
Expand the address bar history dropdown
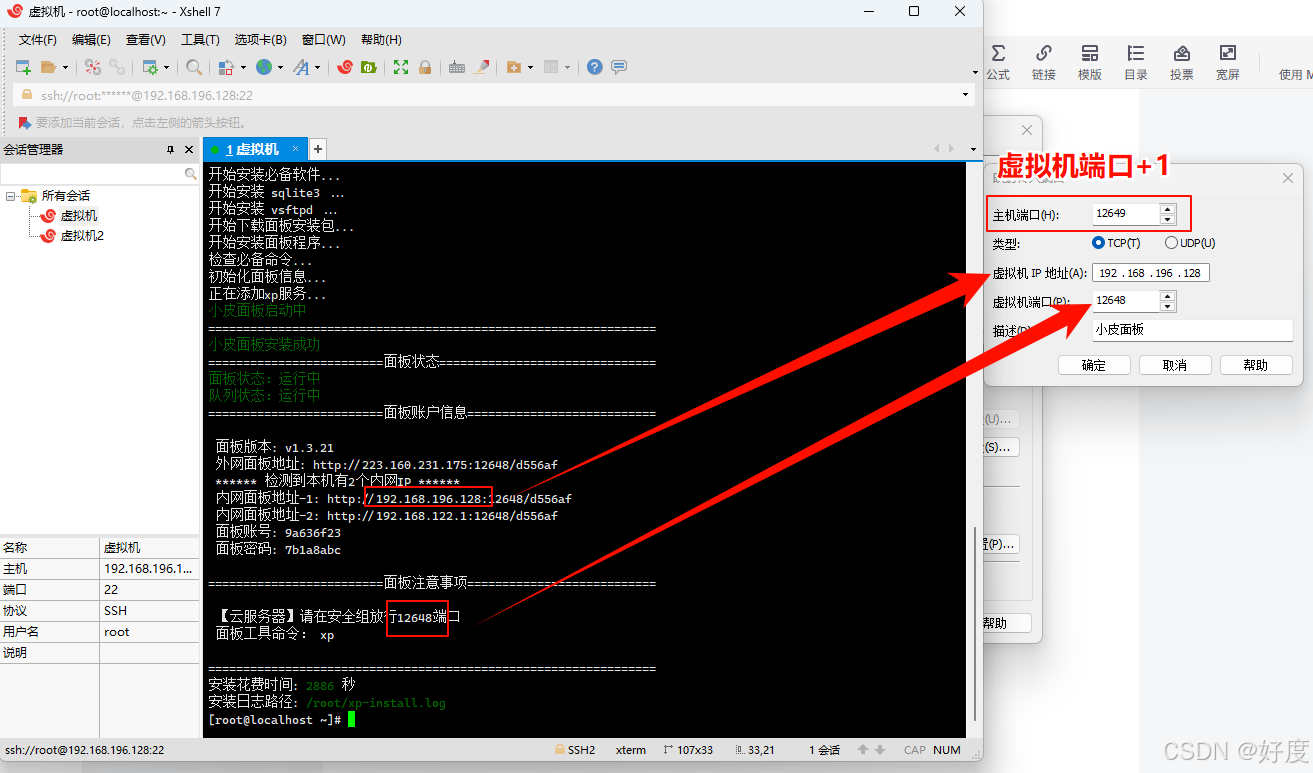point(966,95)
